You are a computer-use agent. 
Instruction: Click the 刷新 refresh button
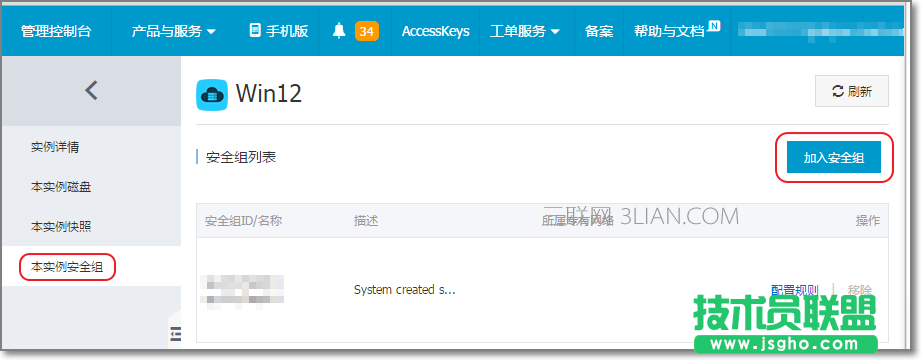852,91
